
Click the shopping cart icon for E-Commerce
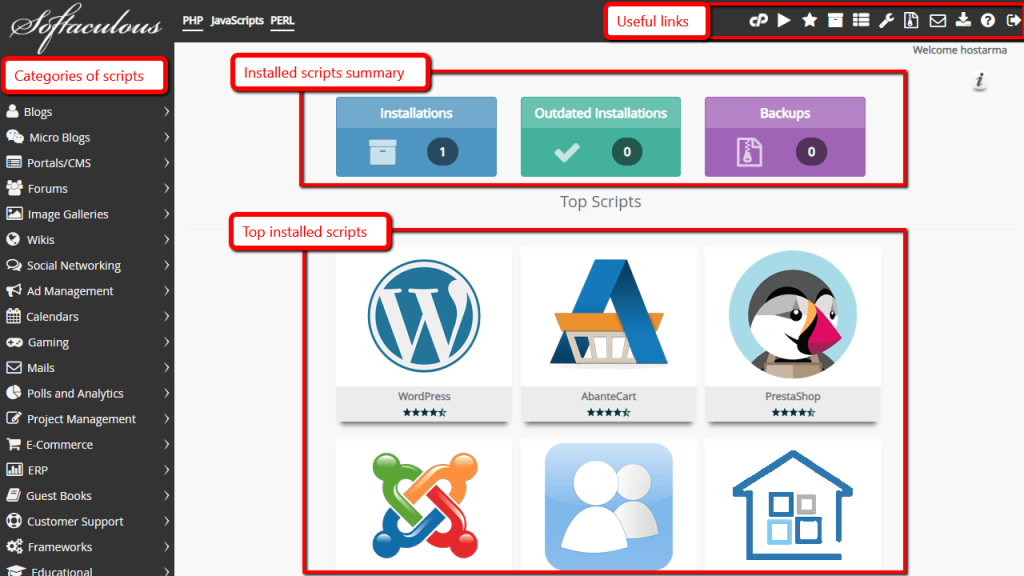click(x=13, y=444)
